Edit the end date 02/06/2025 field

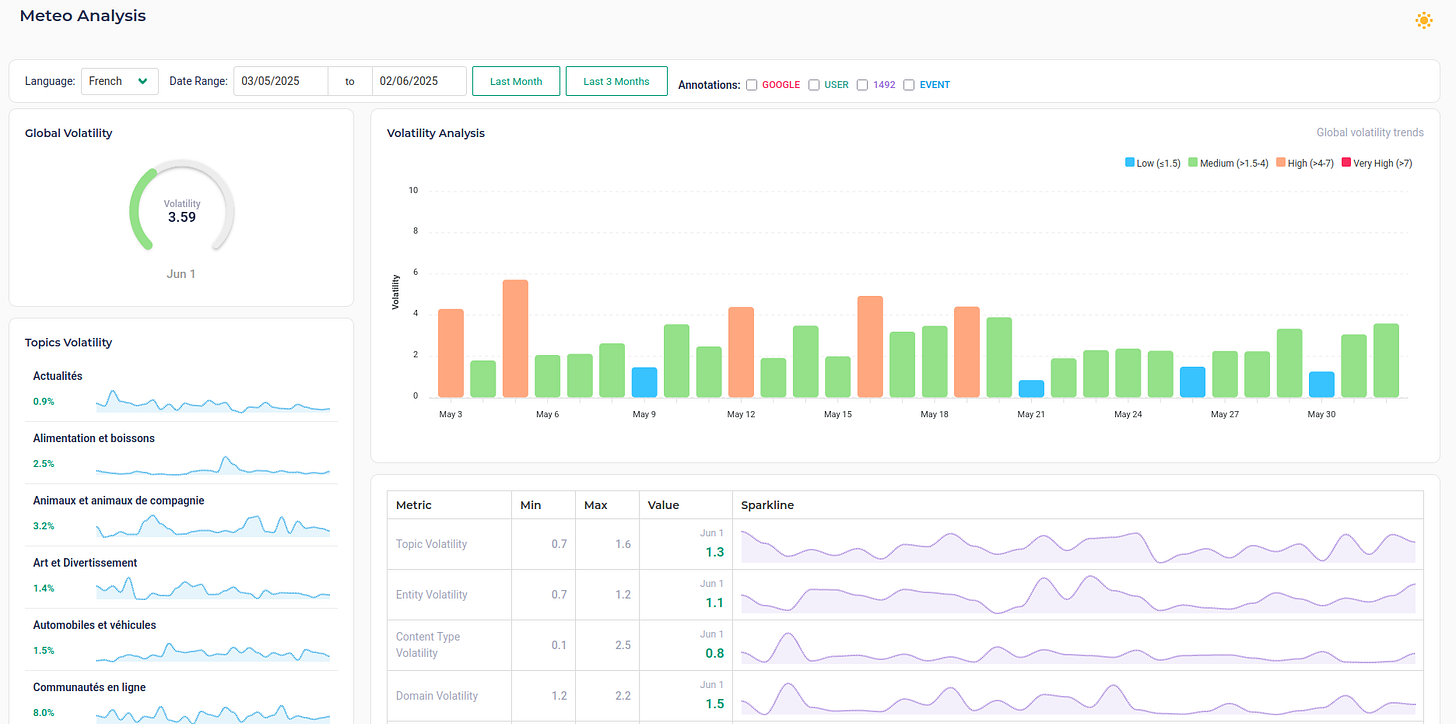[419, 81]
